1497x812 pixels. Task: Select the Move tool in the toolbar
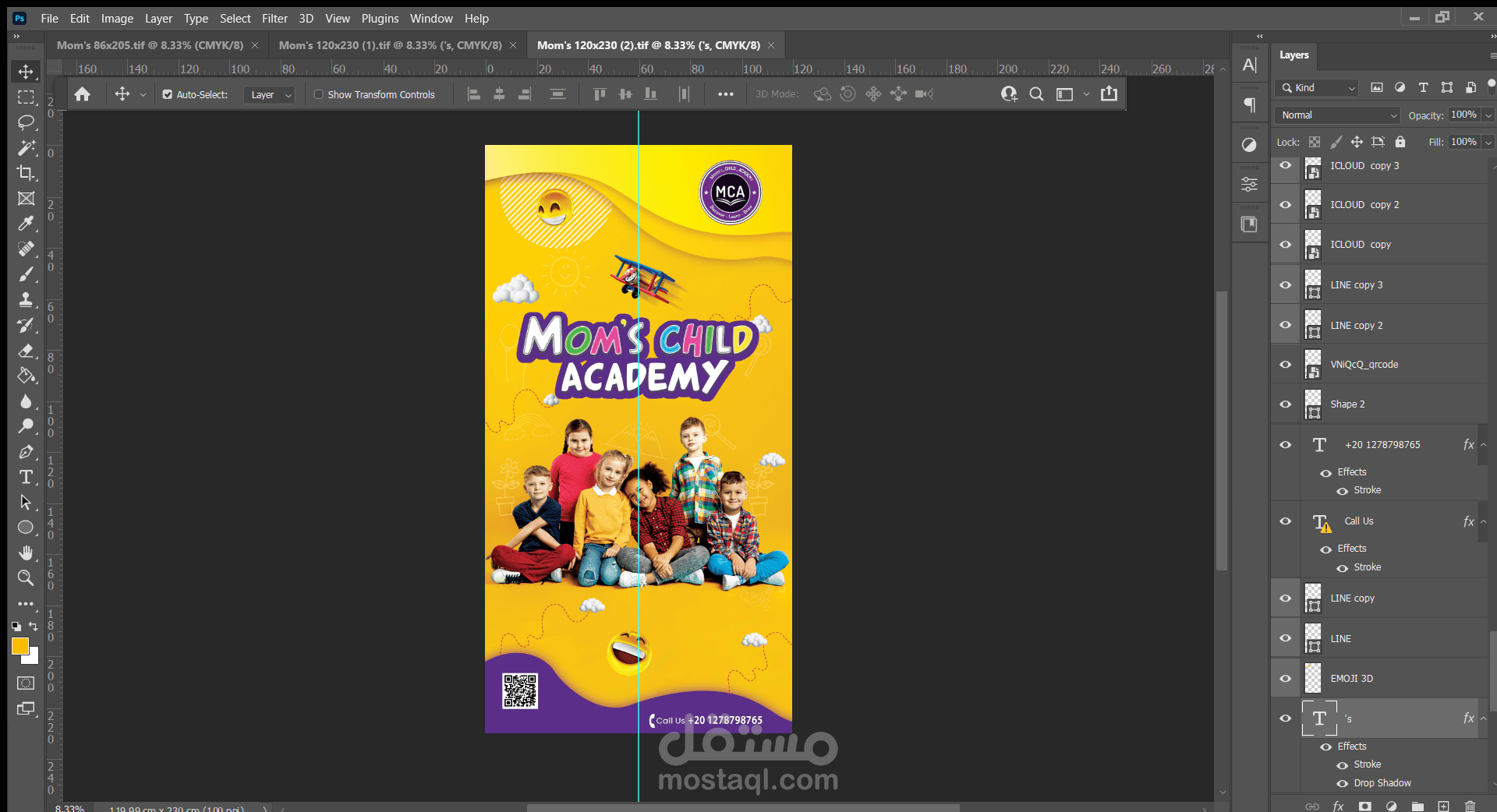(x=26, y=72)
